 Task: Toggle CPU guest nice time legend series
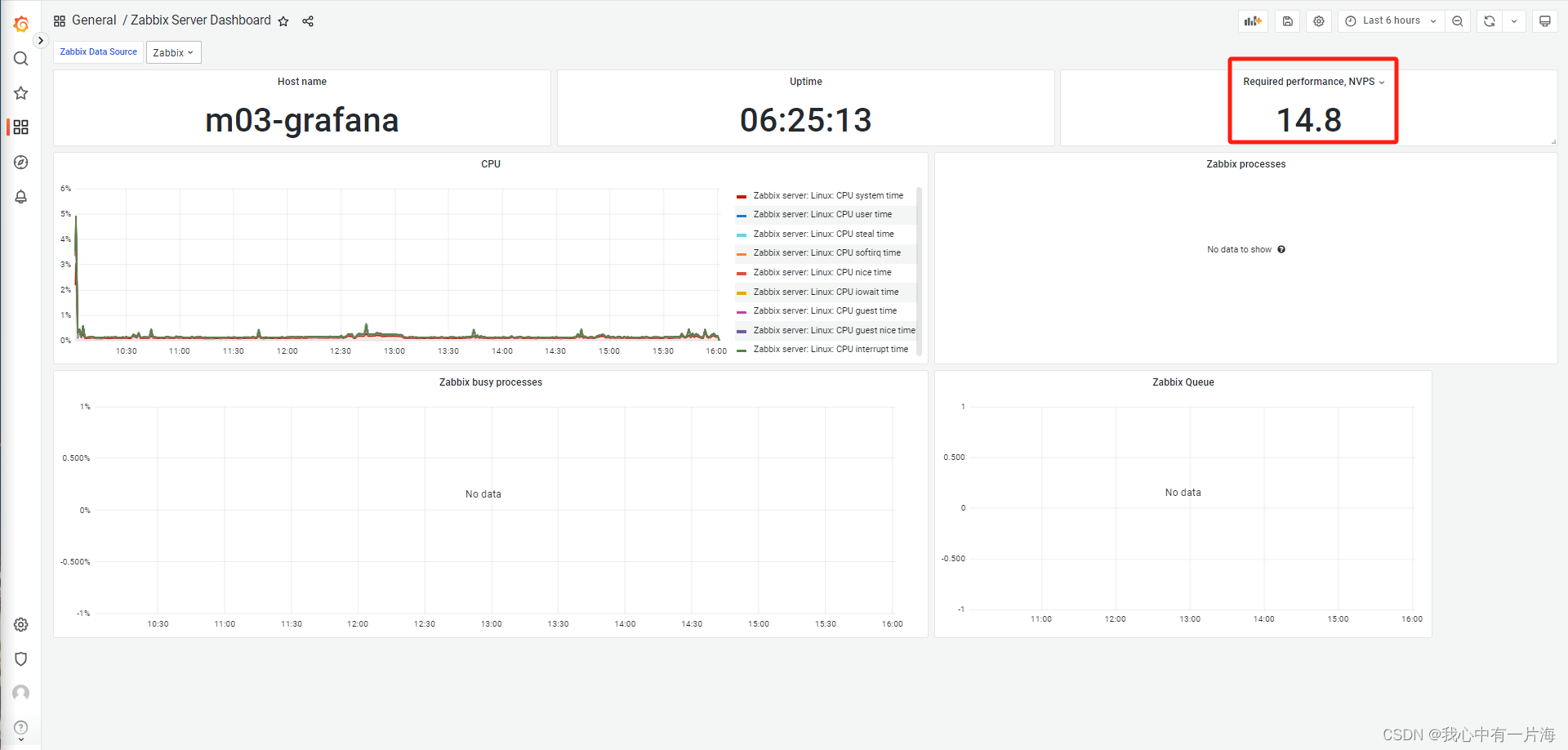click(834, 331)
